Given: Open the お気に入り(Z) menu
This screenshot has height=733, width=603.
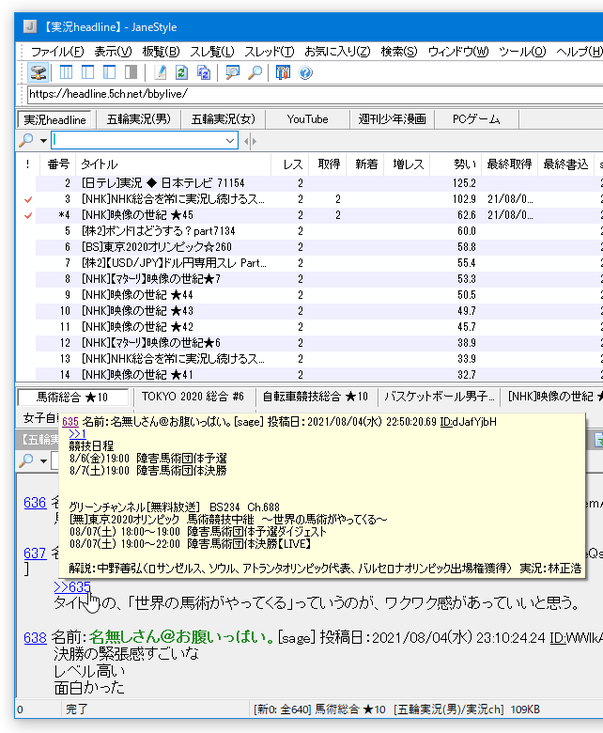Looking at the screenshot, I should [x=337, y=51].
